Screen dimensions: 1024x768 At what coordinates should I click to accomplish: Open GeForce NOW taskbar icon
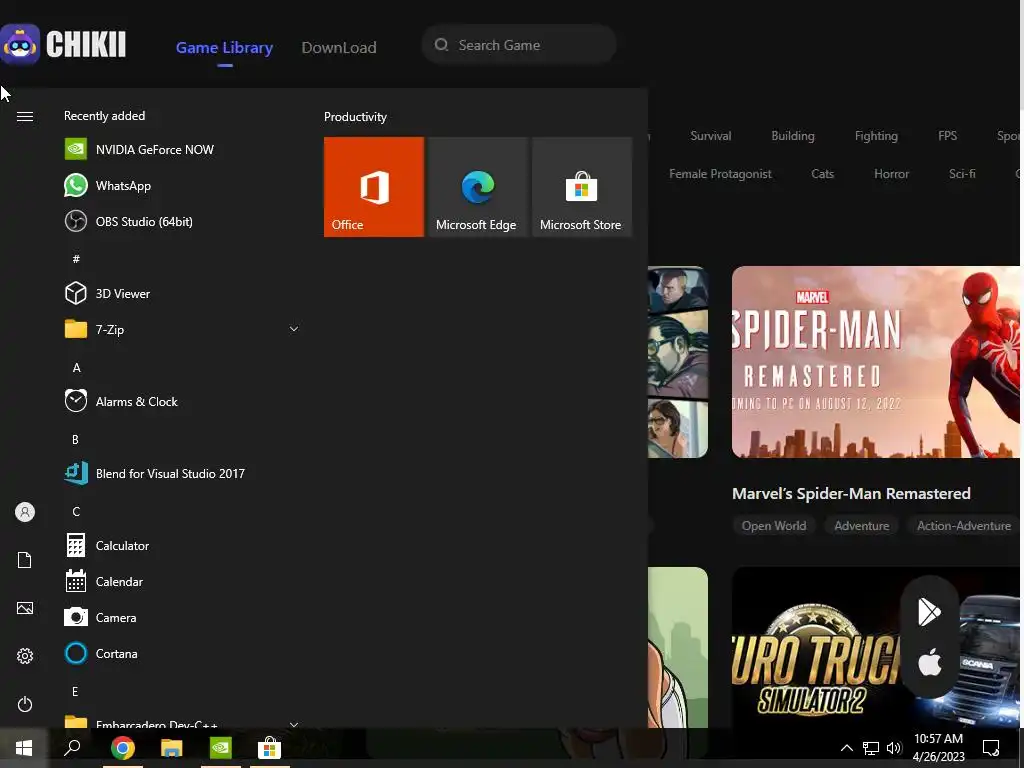(x=221, y=748)
